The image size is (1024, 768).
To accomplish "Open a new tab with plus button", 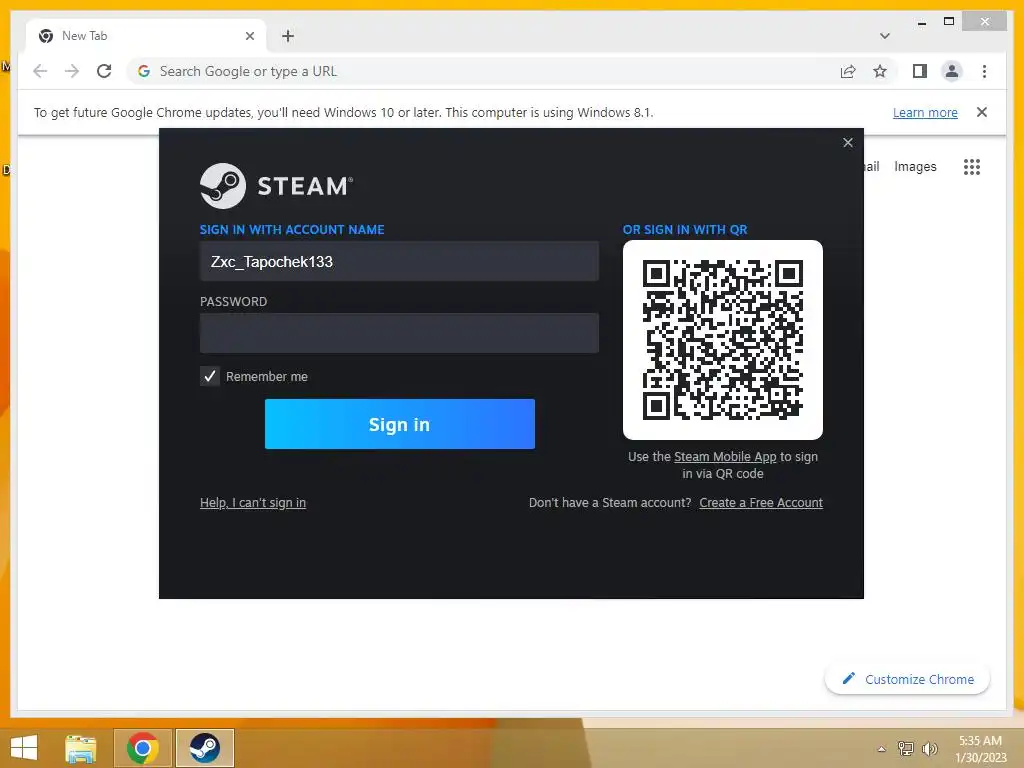I will [288, 36].
